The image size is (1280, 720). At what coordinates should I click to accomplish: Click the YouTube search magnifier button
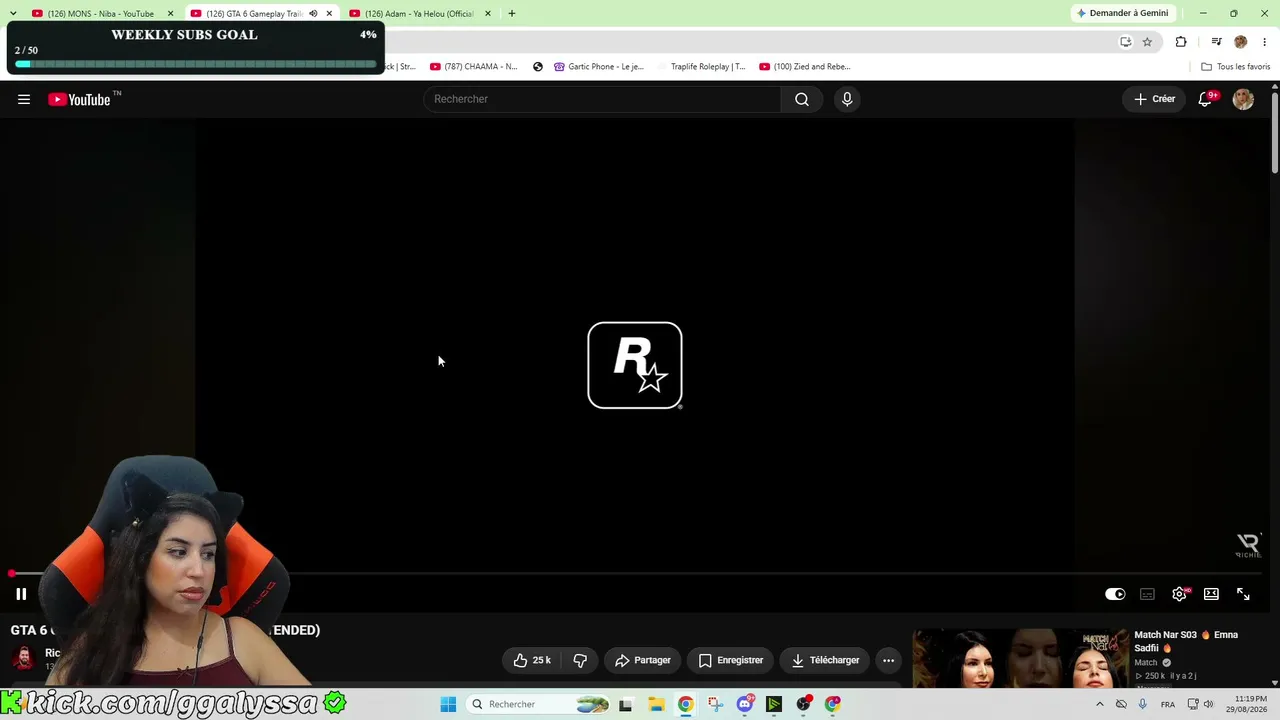point(802,99)
